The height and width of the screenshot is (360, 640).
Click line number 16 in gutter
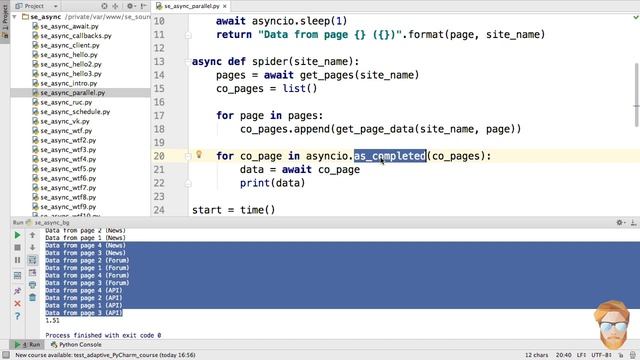[159, 102]
